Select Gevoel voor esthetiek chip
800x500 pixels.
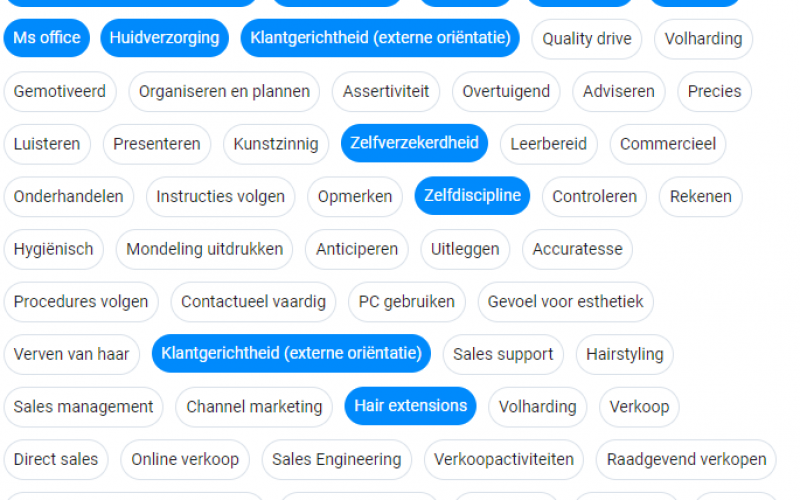click(565, 302)
